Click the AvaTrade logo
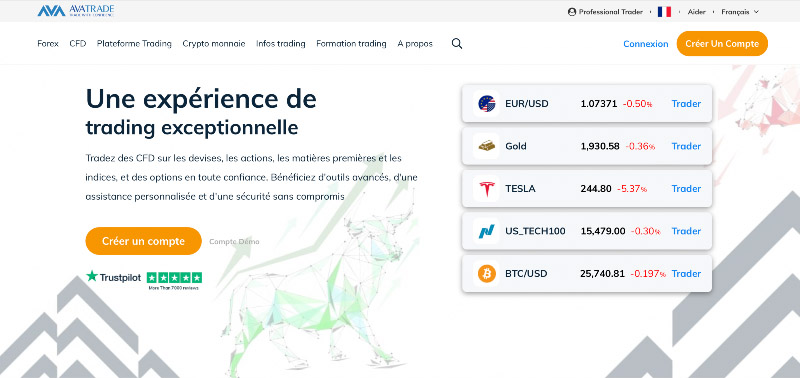The width and height of the screenshot is (800, 378). pos(76,11)
